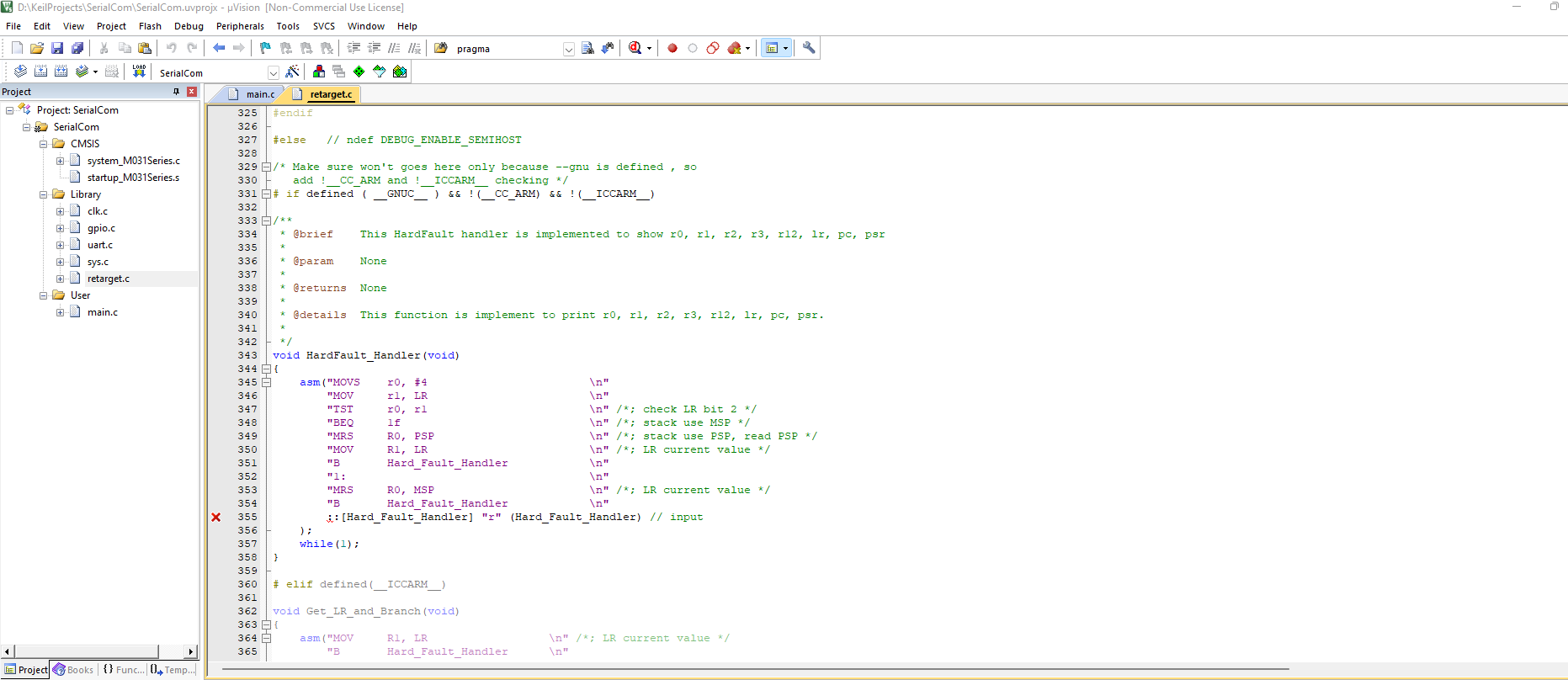Click the Save All icon
1568x680 pixels.
77,48
